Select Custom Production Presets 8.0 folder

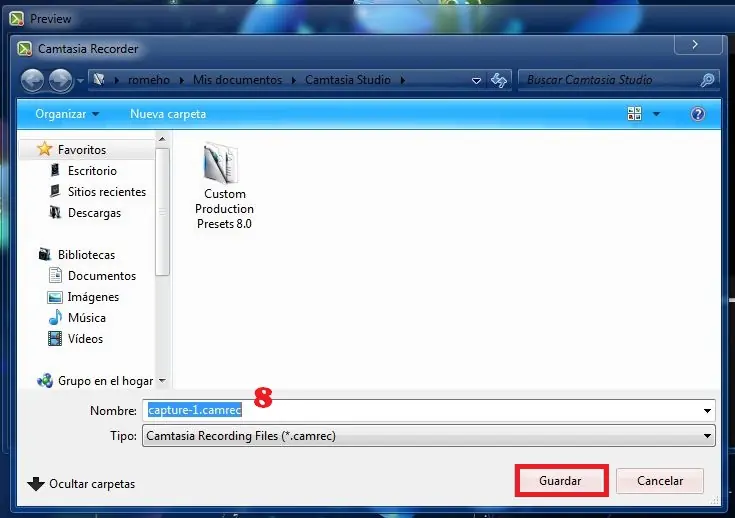[x=224, y=187]
